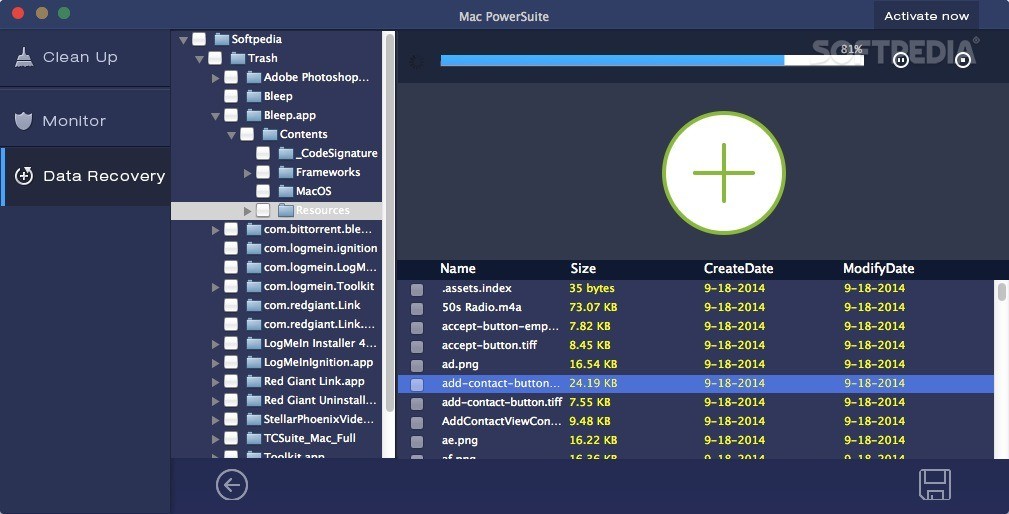
Task: Tick the checkbox for .assets.index file
Action: point(417,289)
